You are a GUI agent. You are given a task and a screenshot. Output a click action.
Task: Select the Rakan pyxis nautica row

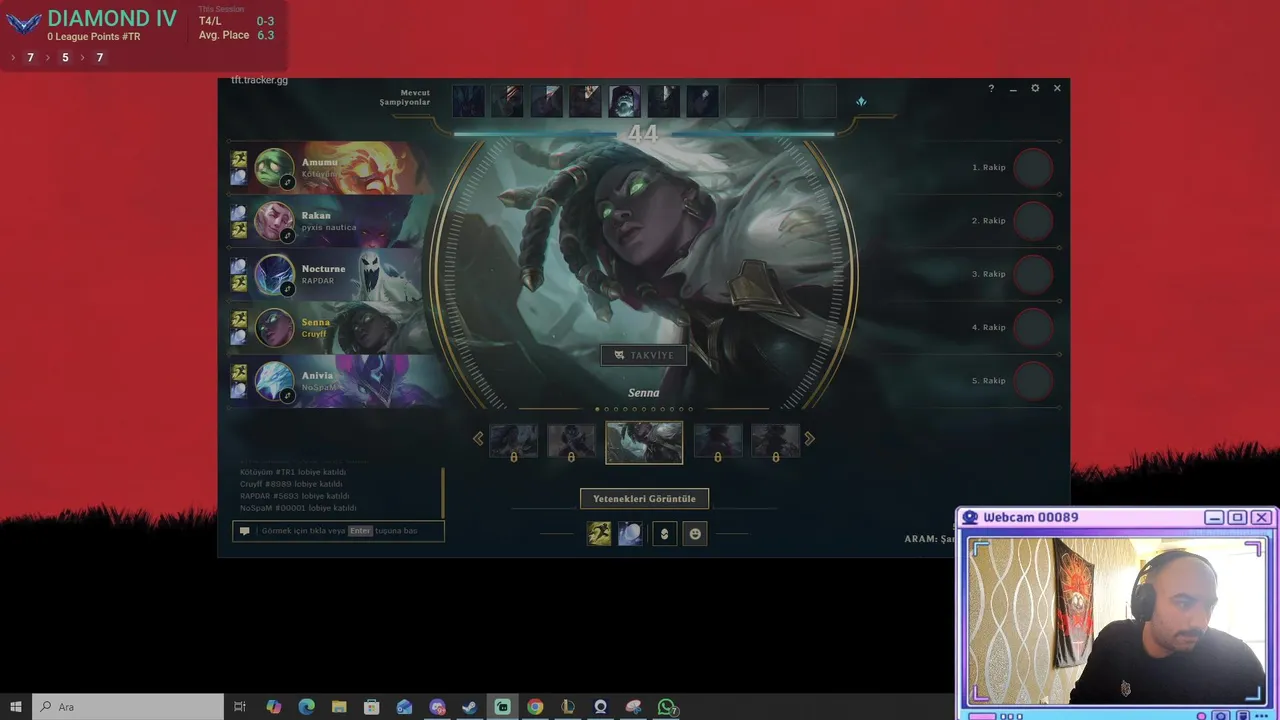(x=331, y=221)
